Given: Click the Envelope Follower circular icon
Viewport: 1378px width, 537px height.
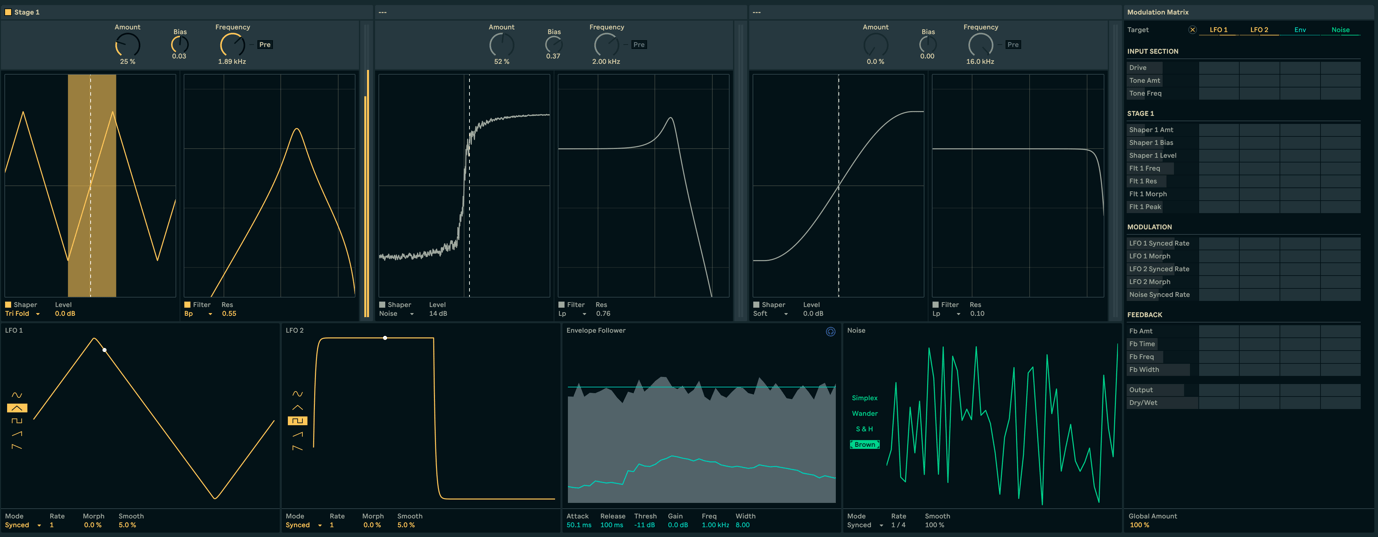Looking at the screenshot, I should click(x=830, y=332).
